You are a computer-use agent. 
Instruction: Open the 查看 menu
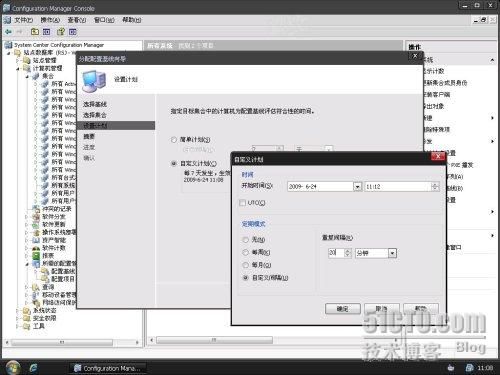click(77, 20)
